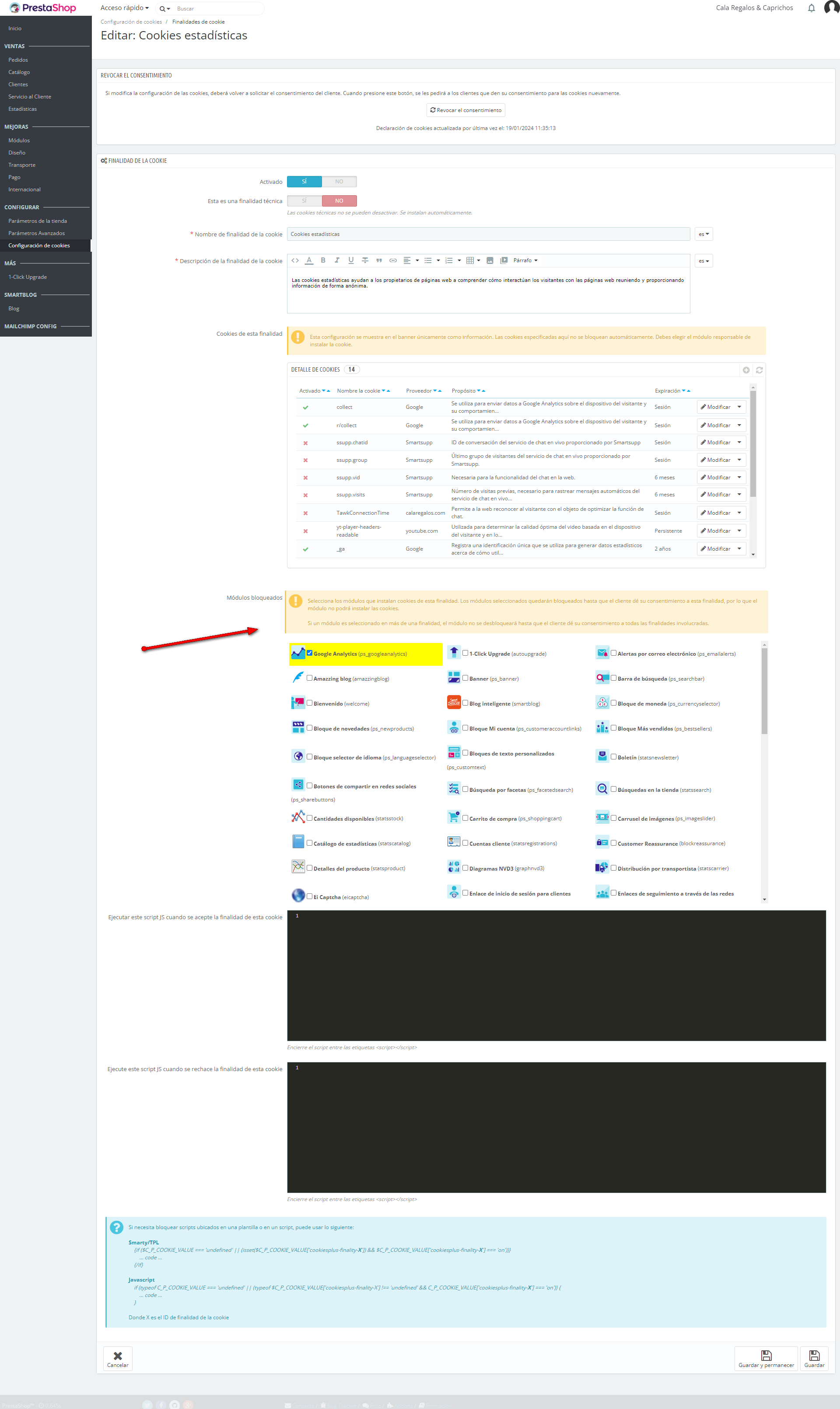Click the cookie details table scrollbar

[753, 443]
